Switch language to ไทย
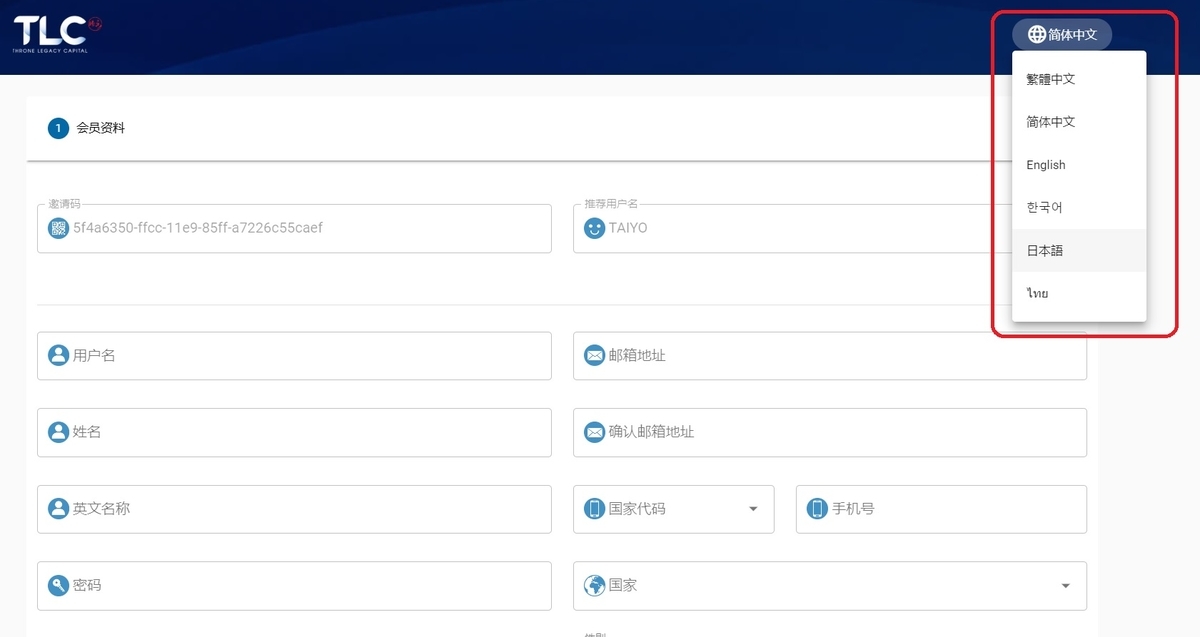Screen dimensions: 1200x637 point(1079,294)
